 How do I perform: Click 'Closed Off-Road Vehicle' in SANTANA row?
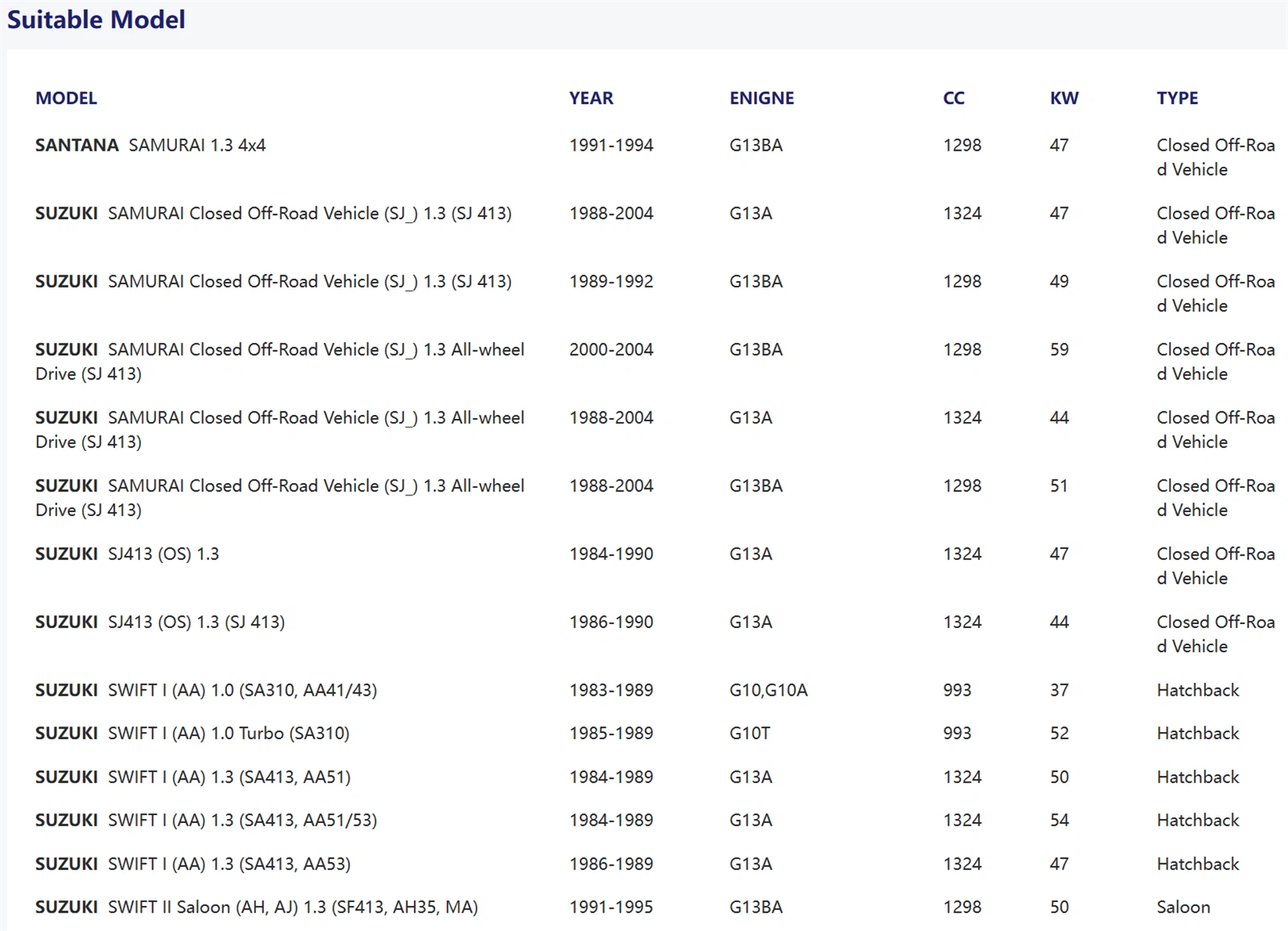click(x=1216, y=157)
